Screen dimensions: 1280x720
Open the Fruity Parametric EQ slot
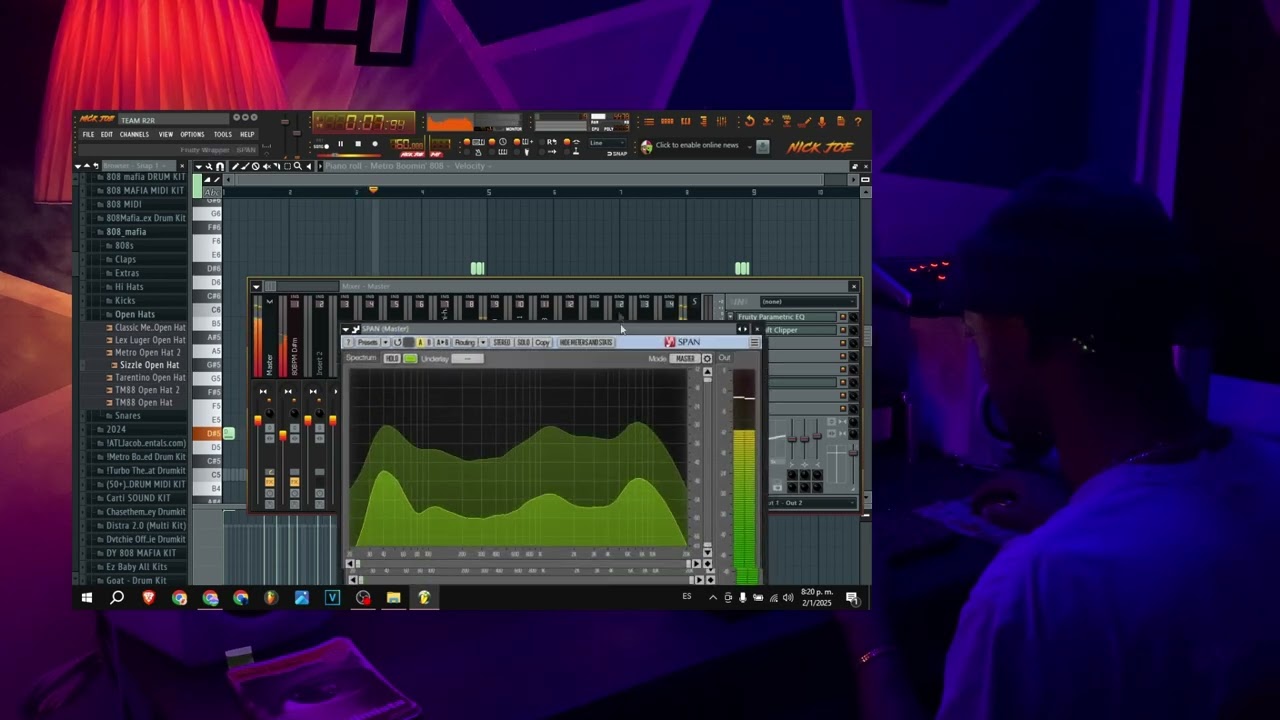click(x=786, y=317)
